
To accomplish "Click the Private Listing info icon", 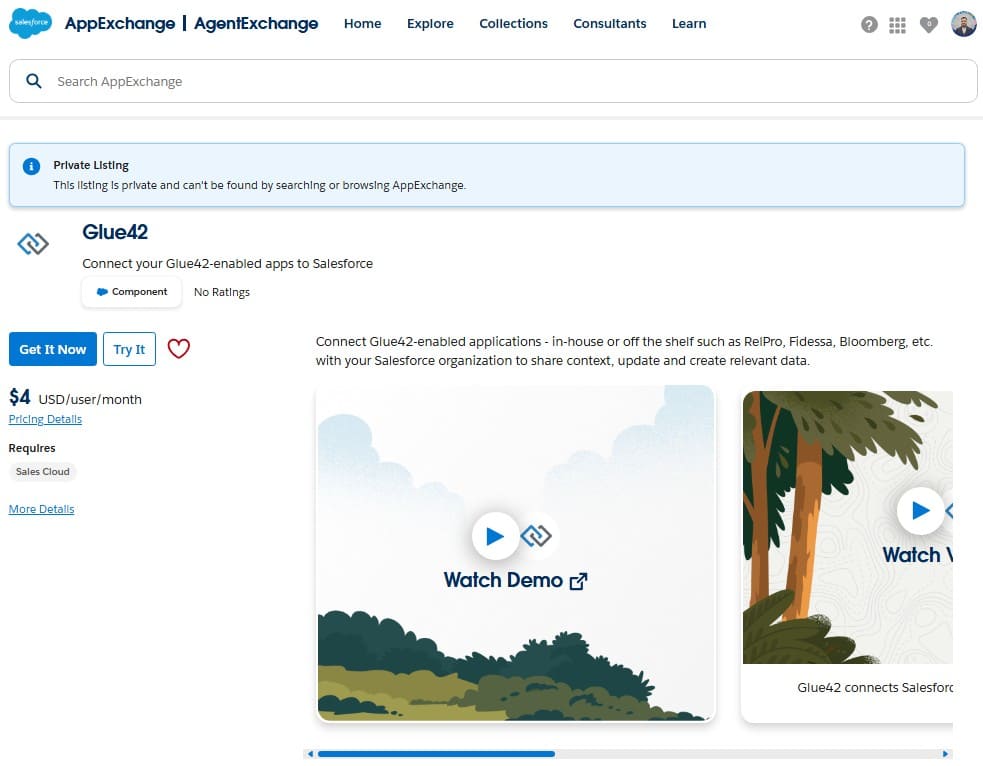I will click(x=31, y=166).
